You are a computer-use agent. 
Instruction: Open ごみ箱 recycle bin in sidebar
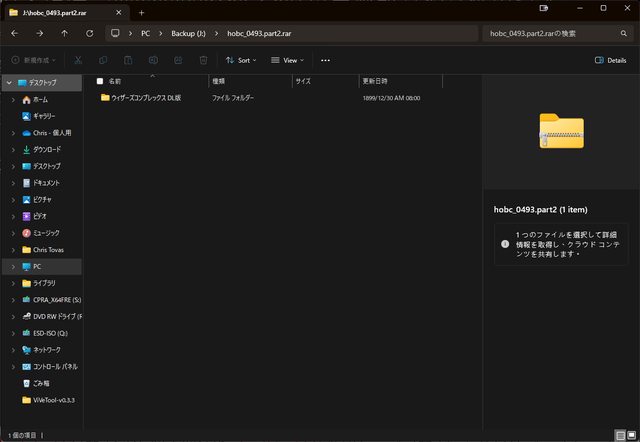[x=41, y=383]
